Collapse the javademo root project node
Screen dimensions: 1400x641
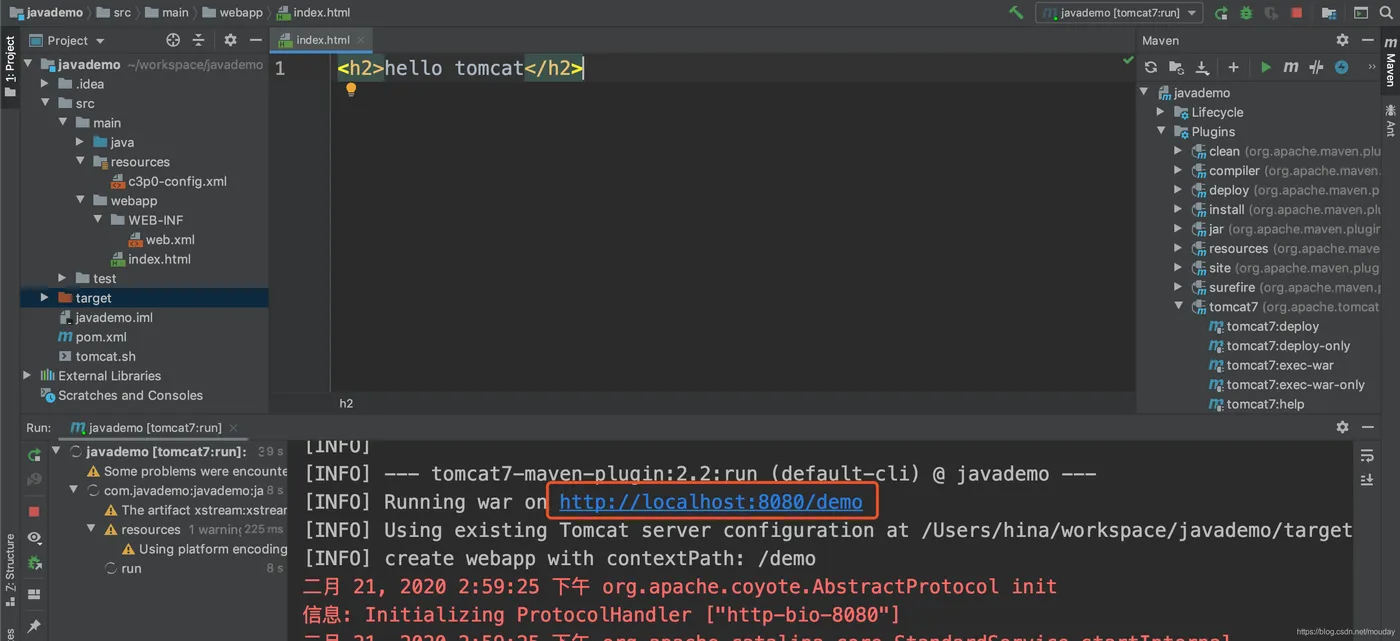28,64
